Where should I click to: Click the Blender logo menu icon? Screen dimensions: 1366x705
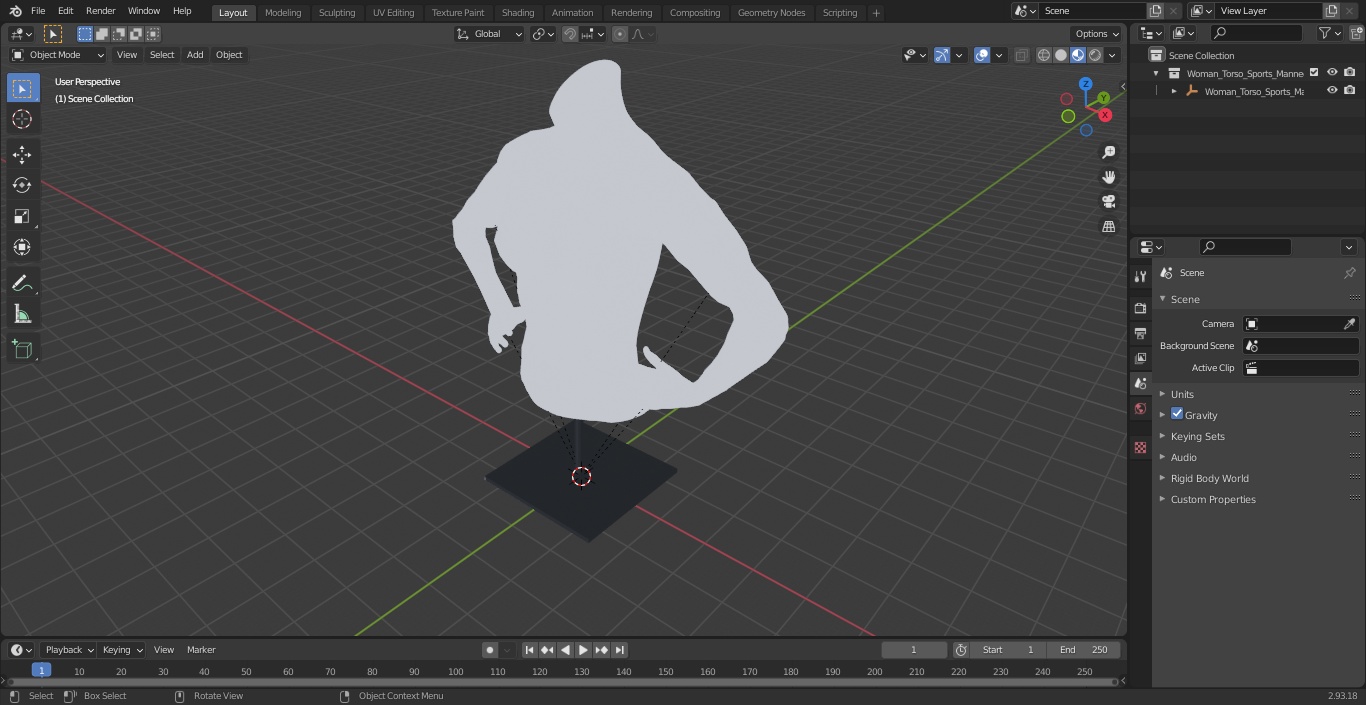tap(16, 11)
